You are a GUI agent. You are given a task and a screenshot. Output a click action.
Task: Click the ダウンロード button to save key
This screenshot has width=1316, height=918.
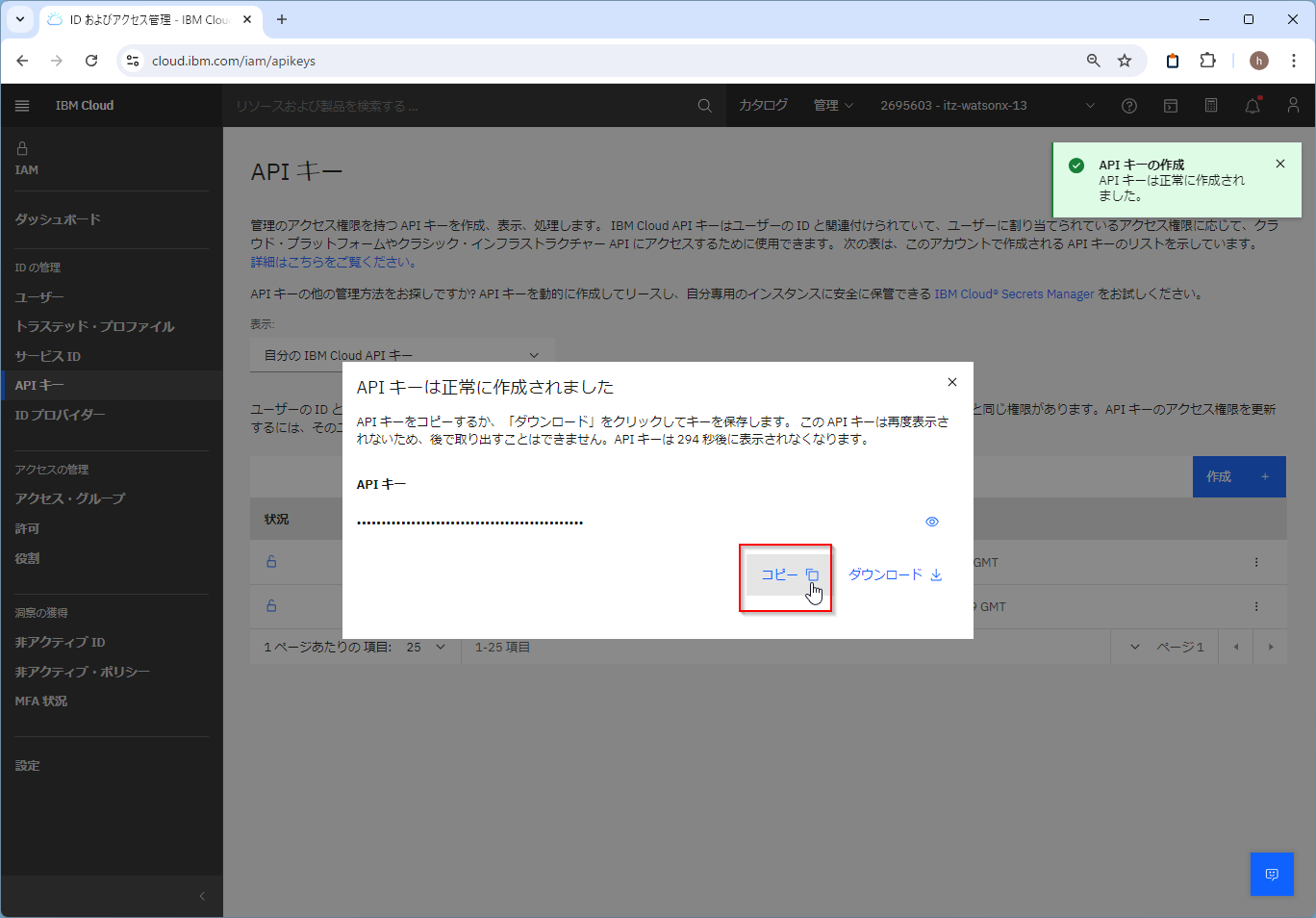point(895,574)
